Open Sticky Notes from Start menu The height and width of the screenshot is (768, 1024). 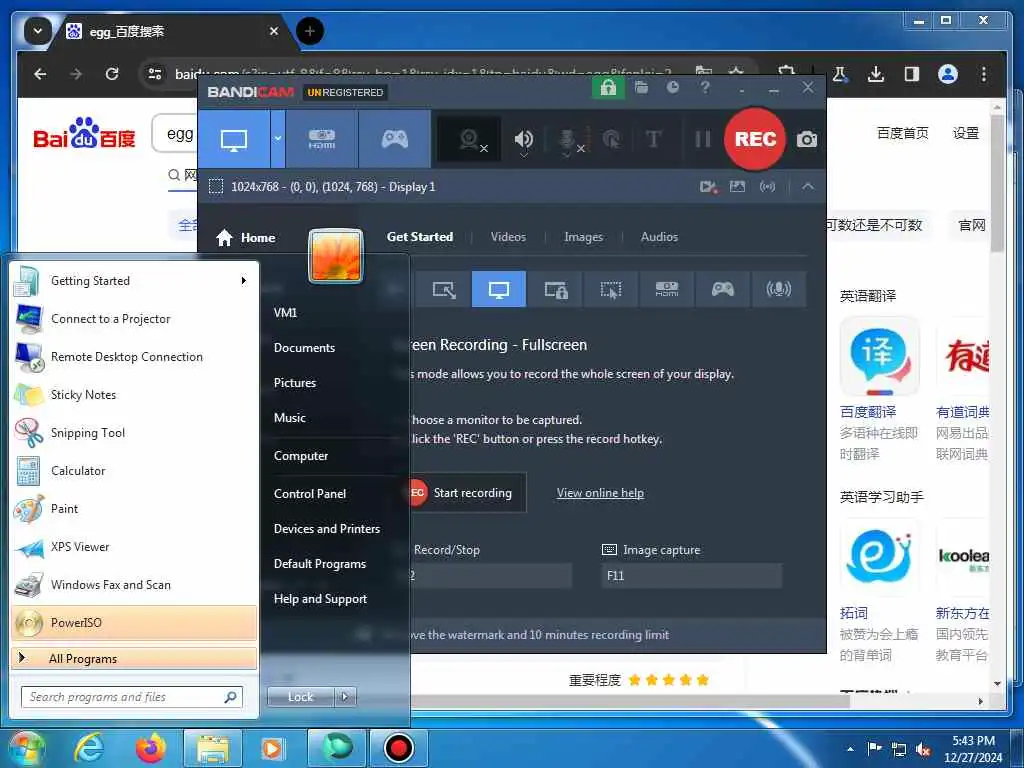(134, 394)
